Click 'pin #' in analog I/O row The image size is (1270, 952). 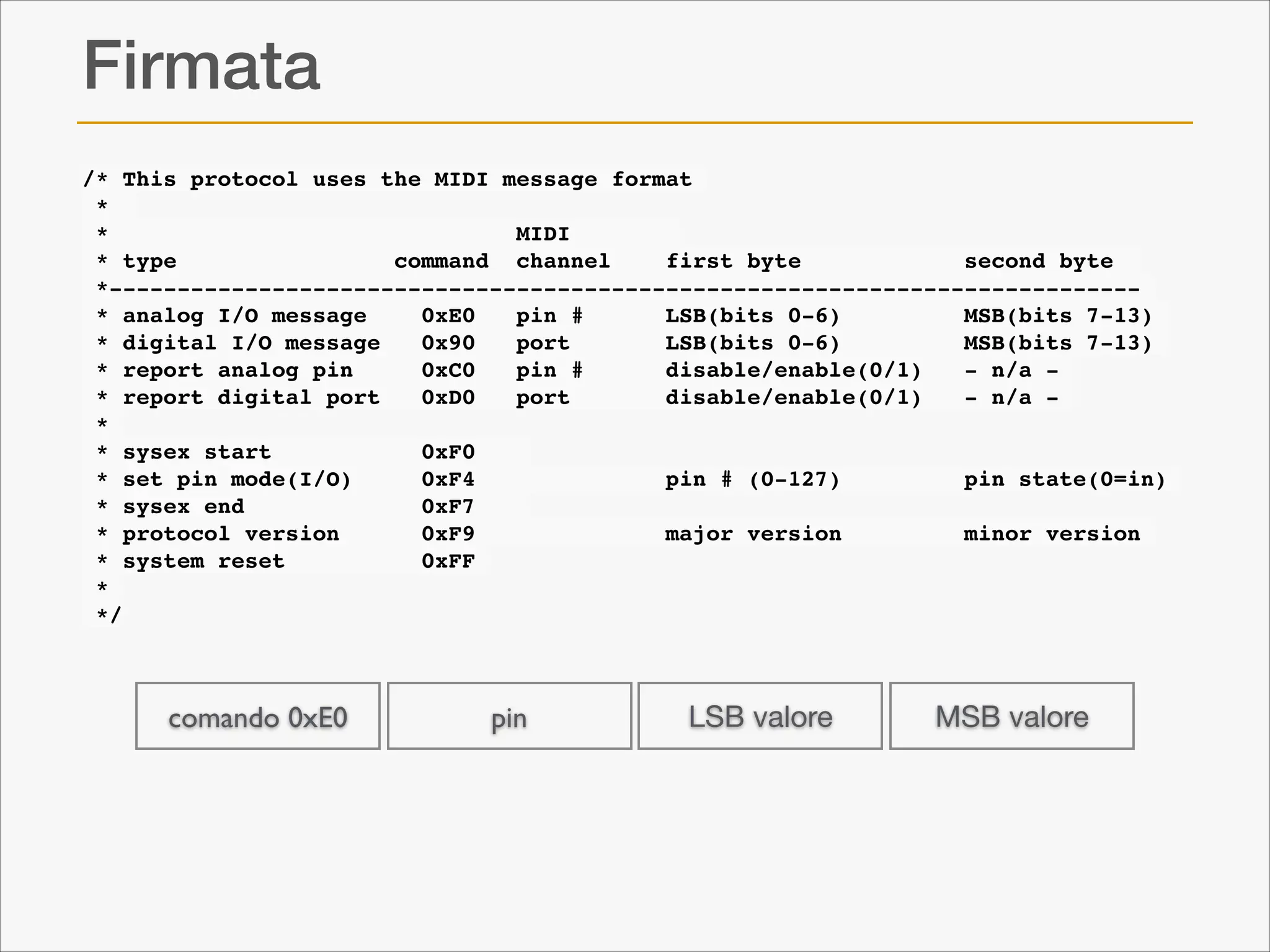pos(549,316)
